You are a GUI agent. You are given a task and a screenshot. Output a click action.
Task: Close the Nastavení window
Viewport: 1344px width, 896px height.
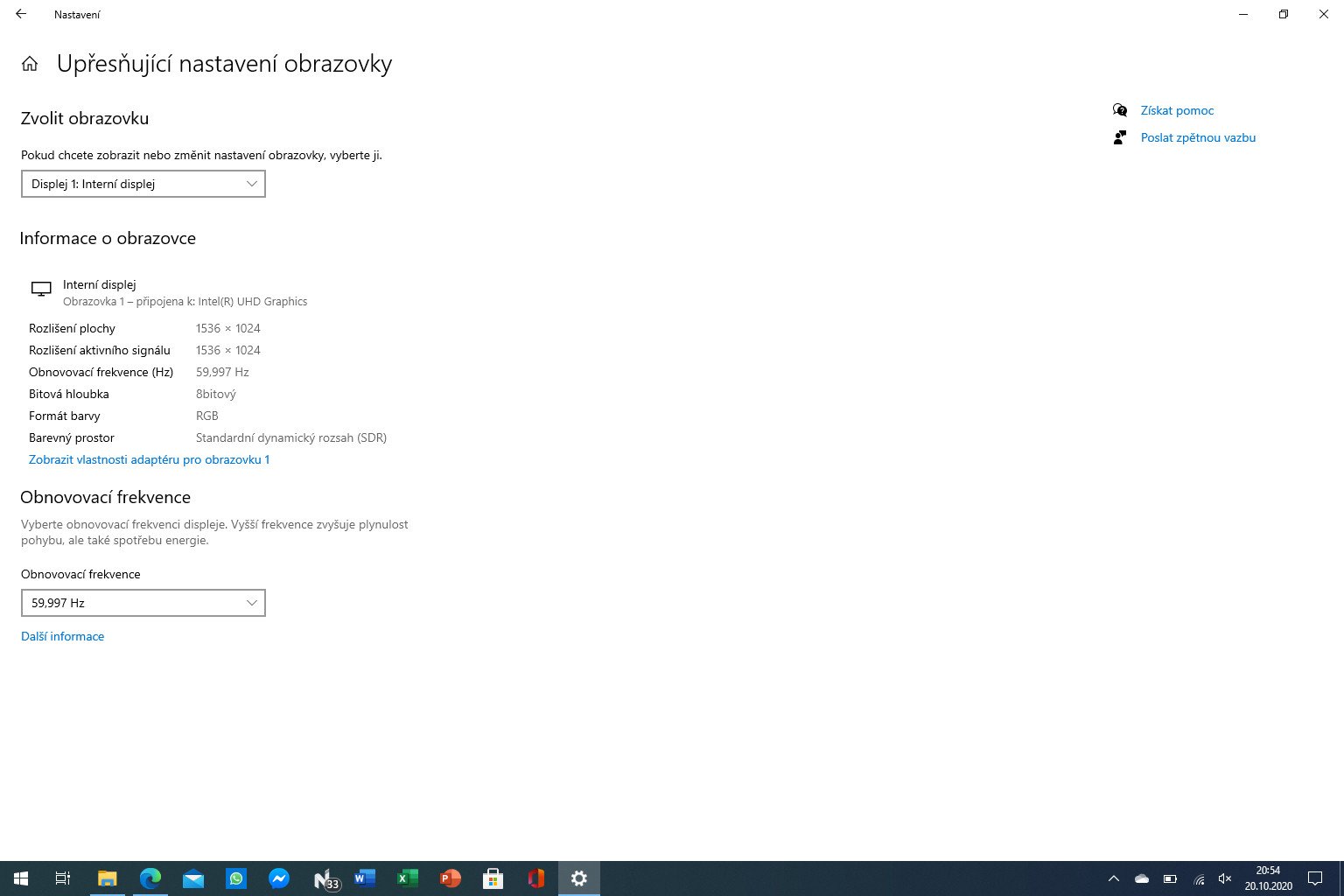[x=1324, y=14]
